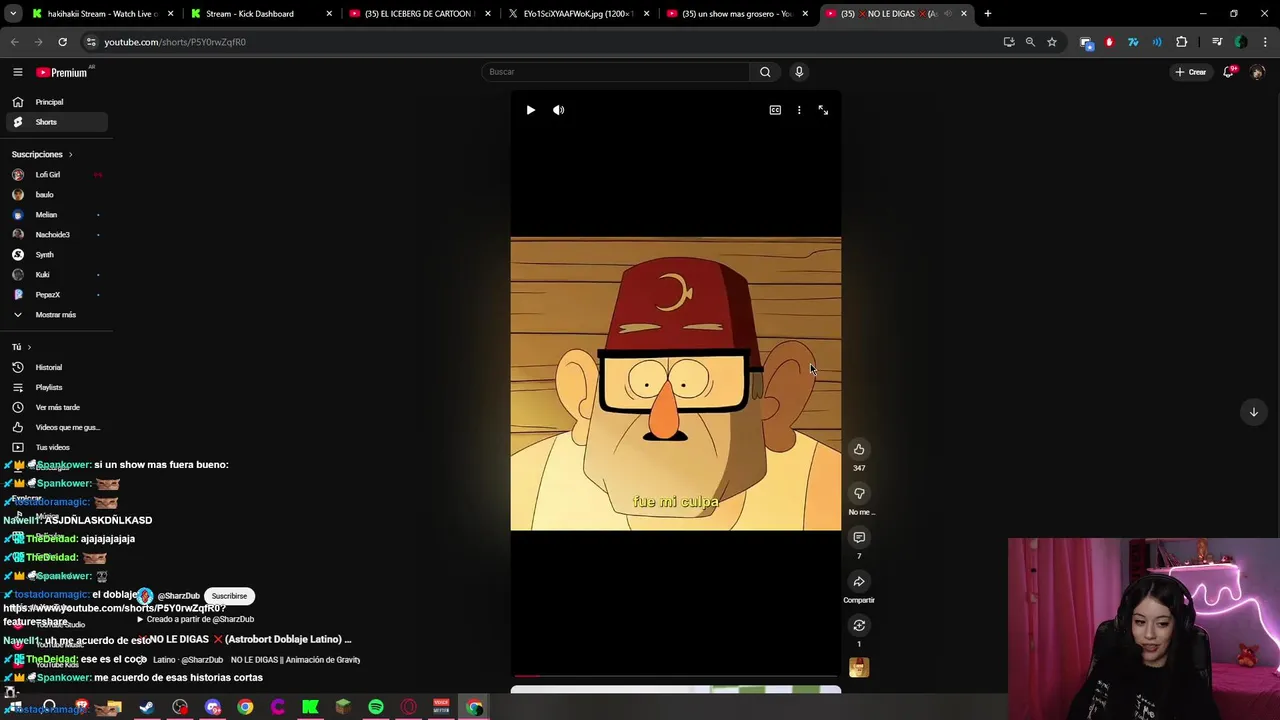Click the Suscribirse button for SharzDub
This screenshot has width=1280, height=720.
[229, 596]
